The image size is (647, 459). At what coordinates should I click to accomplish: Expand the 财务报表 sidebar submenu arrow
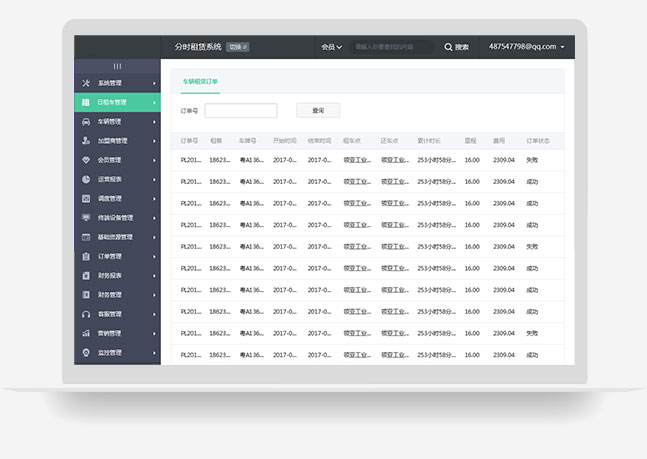pos(154,276)
